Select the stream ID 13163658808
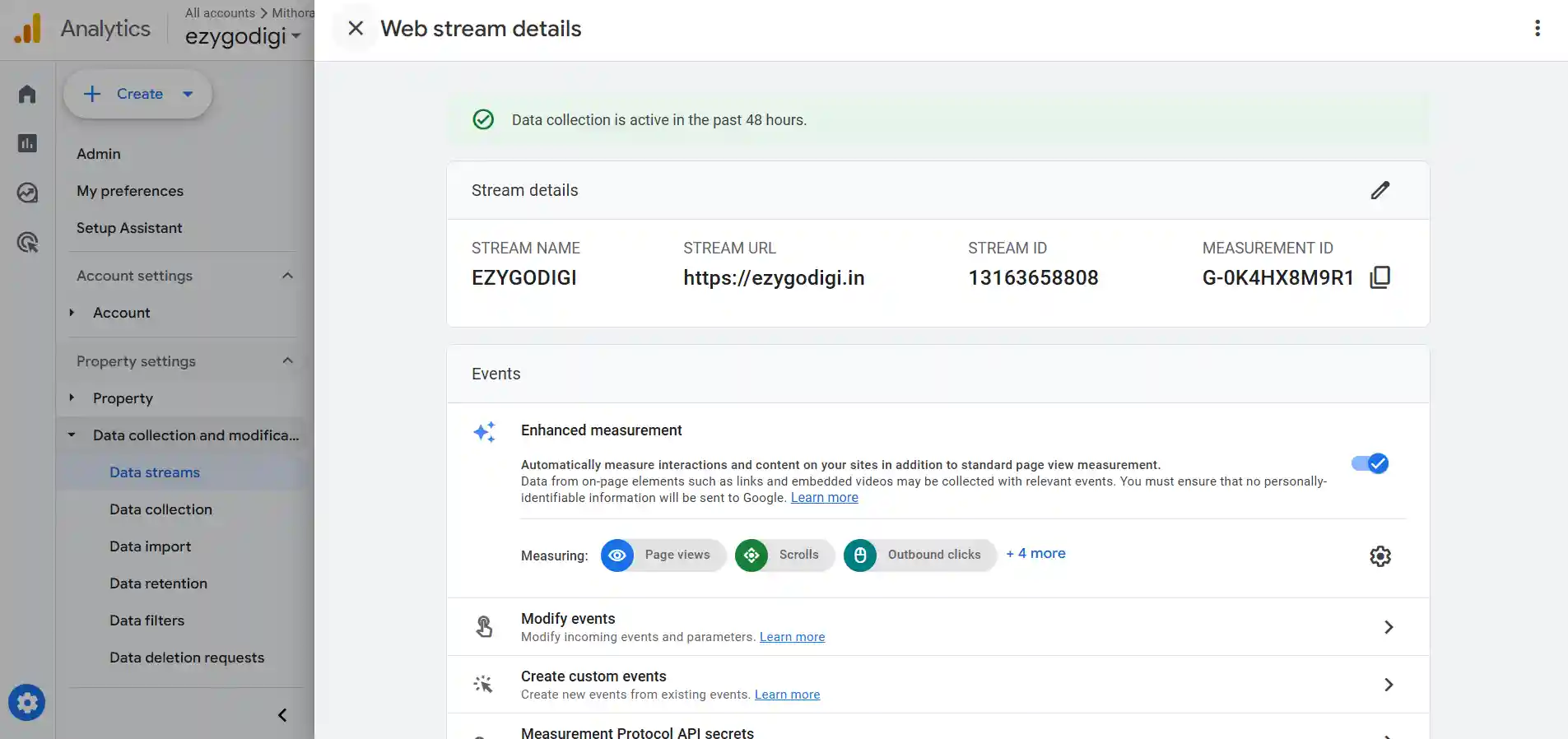 coord(1033,278)
